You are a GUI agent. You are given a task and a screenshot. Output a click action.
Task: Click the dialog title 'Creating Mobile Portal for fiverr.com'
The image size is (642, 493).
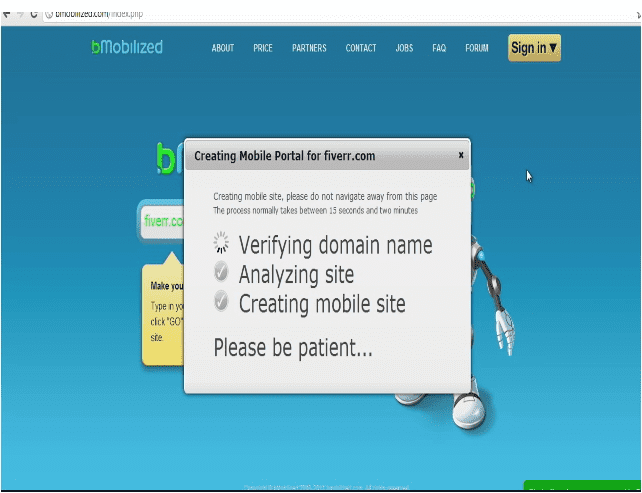285,156
